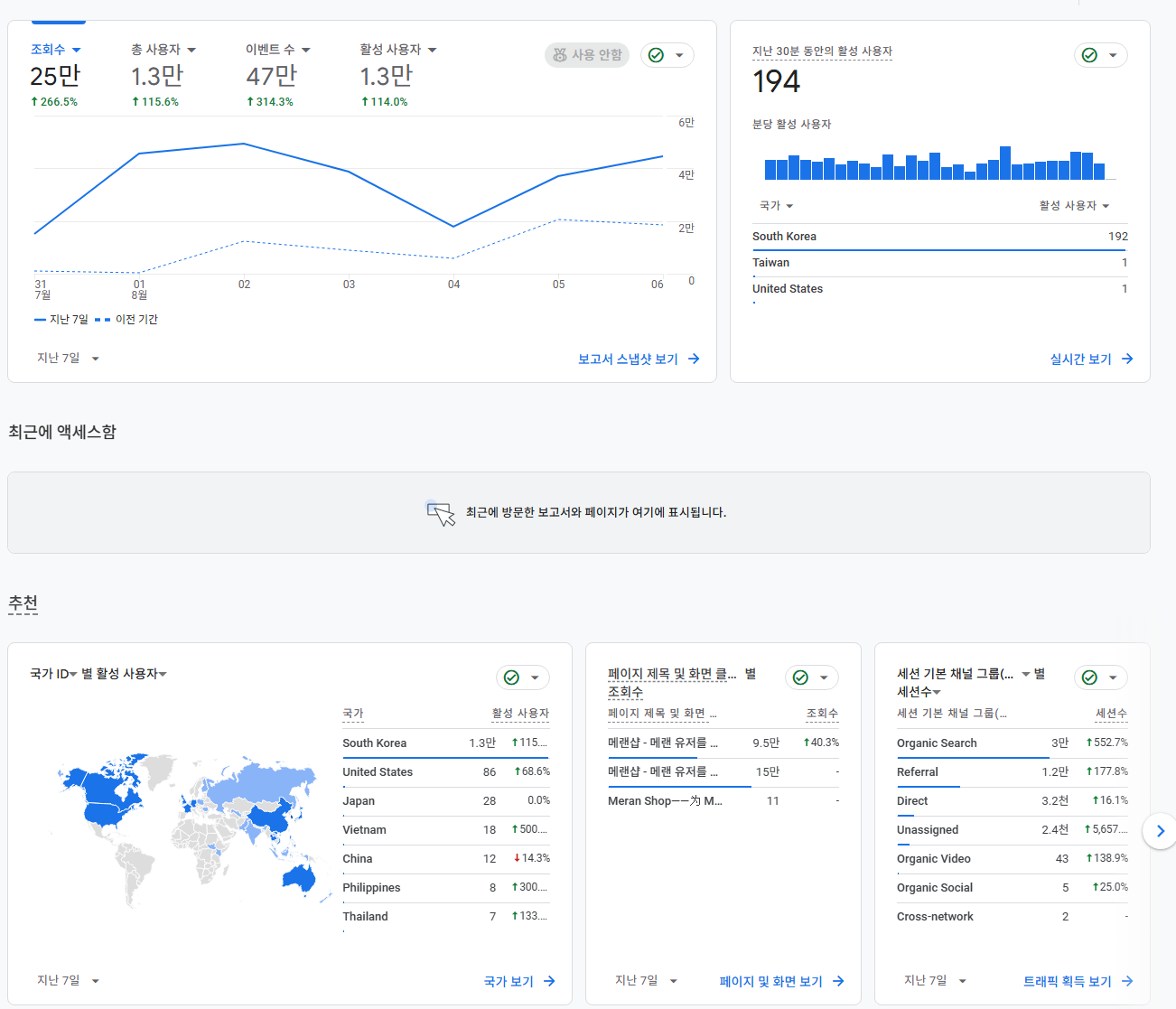Viewport: 1176px width, 1009px height.
Task: Open the 페이지 및 화면 보기 link
Action: (782, 981)
